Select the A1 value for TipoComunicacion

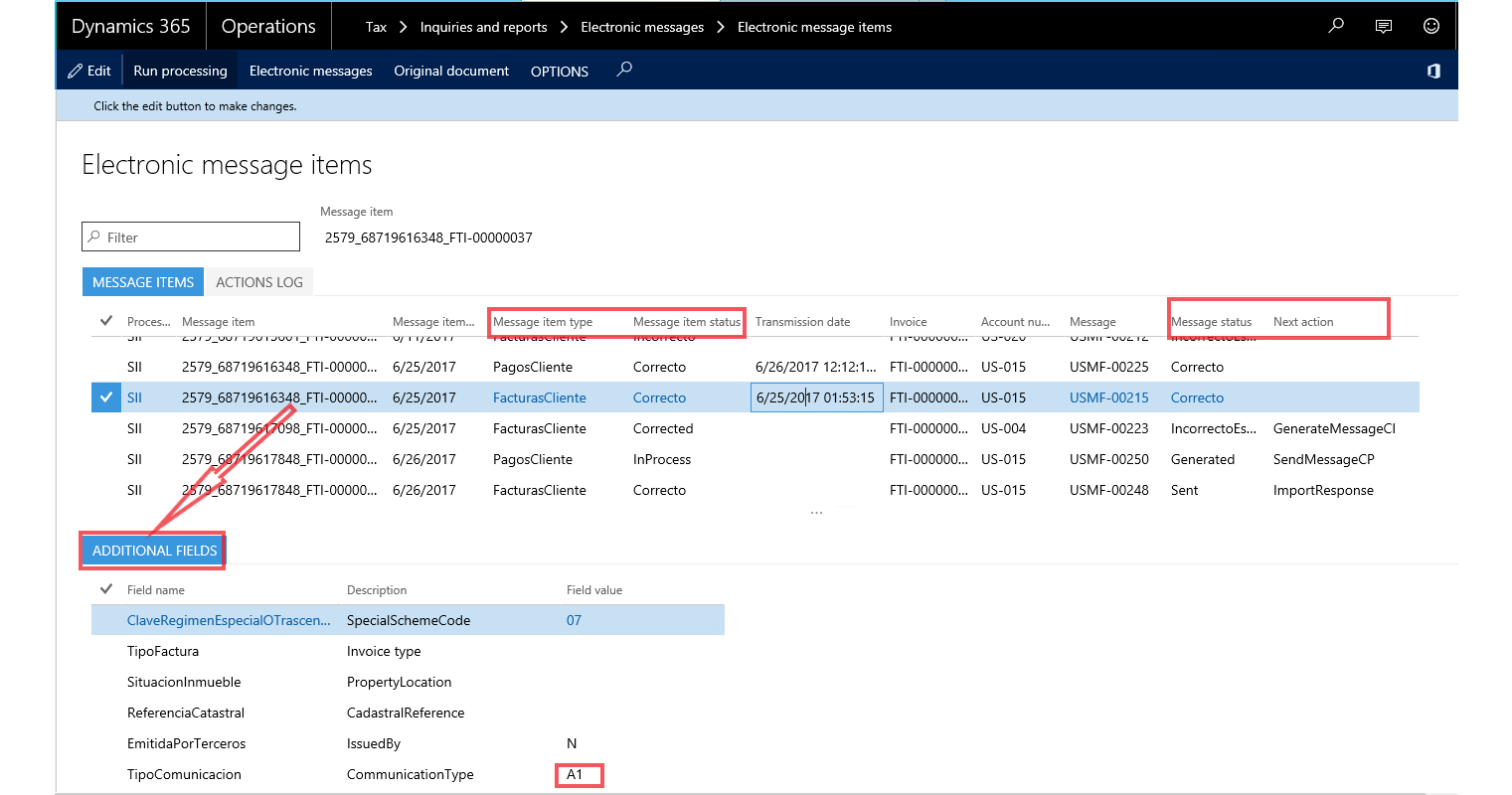pos(576,774)
